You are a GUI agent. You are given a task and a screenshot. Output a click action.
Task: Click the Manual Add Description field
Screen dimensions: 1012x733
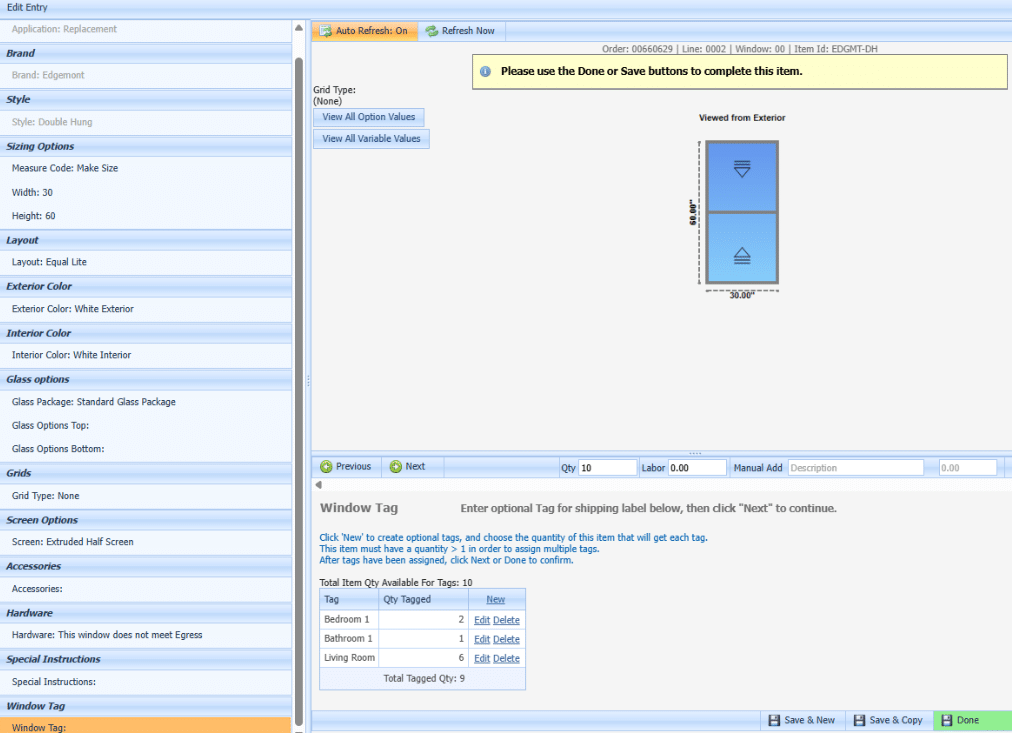point(855,467)
